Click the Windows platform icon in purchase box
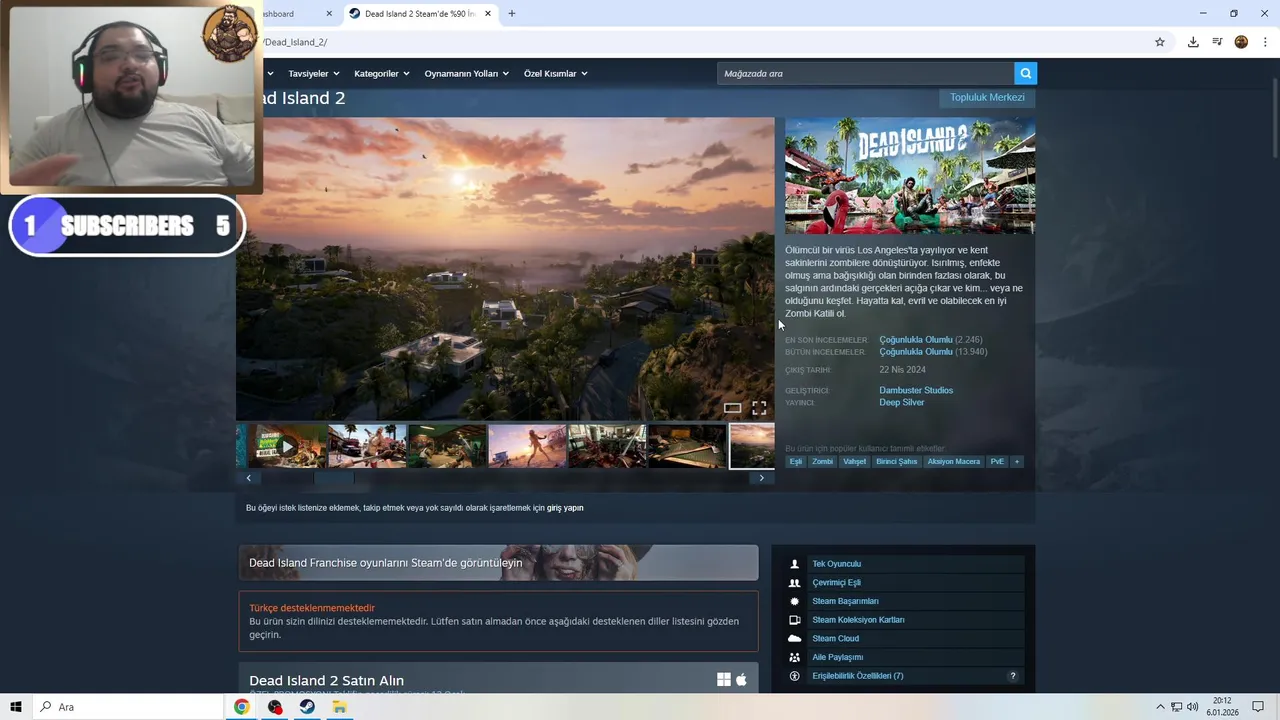The image size is (1280, 720). point(724,680)
